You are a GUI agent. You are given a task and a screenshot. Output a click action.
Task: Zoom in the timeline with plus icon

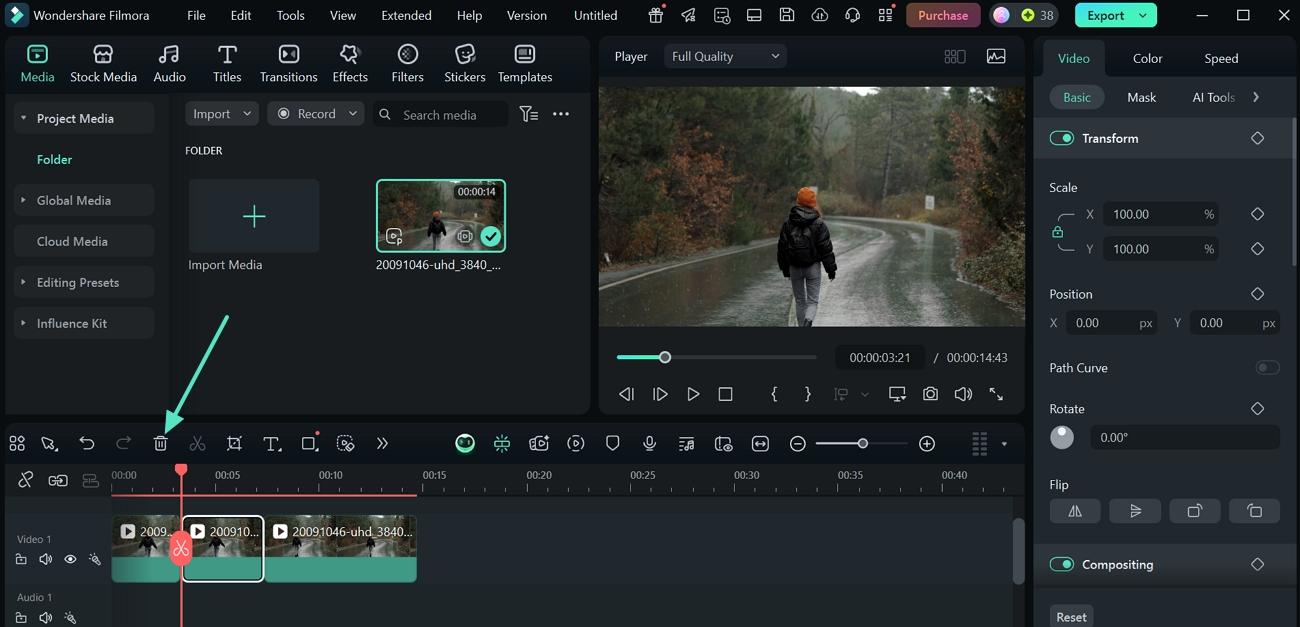point(927,443)
